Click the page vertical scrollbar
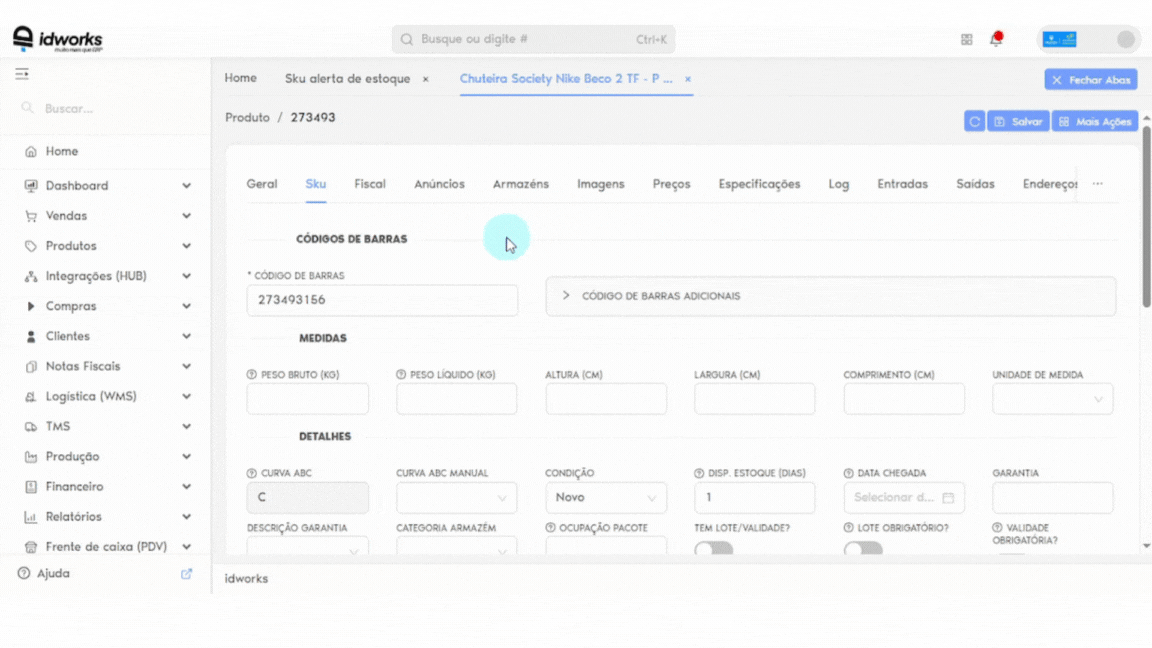 click(x=1146, y=217)
